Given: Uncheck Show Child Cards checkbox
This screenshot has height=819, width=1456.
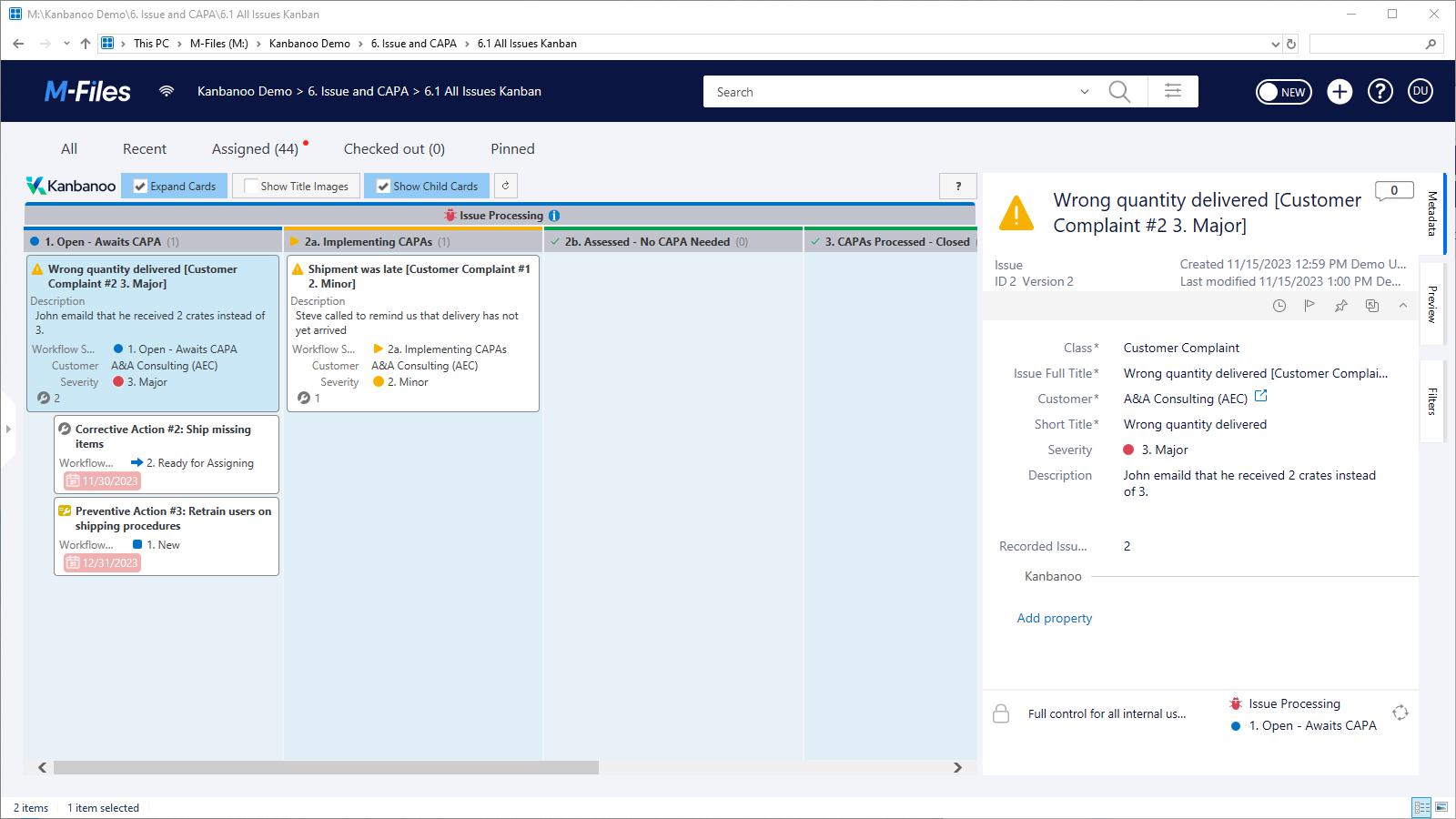Looking at the screenshot, I should (383, 186).
